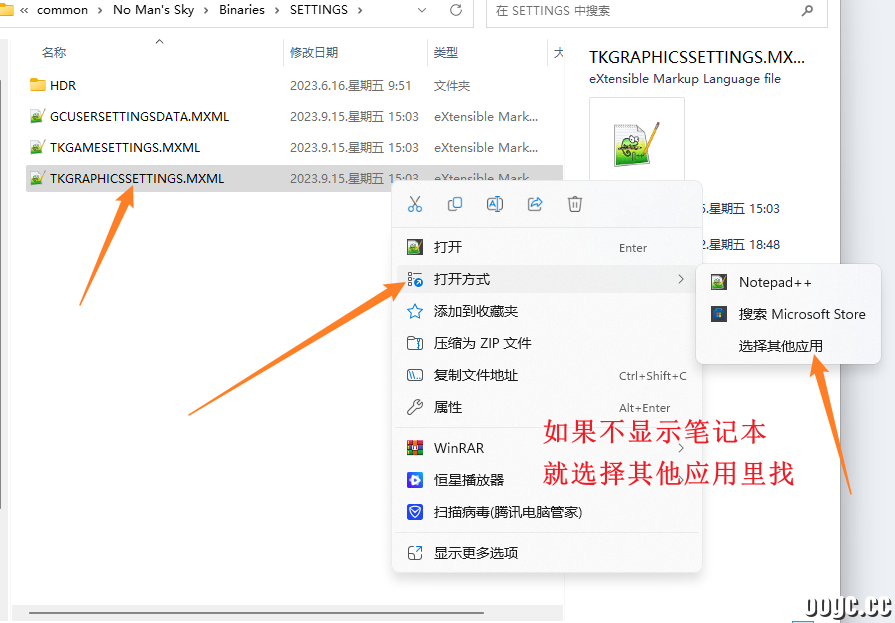
Task: Select 压缩为 ZIP 文件 menu entry
Action: (x=547, y=343)
